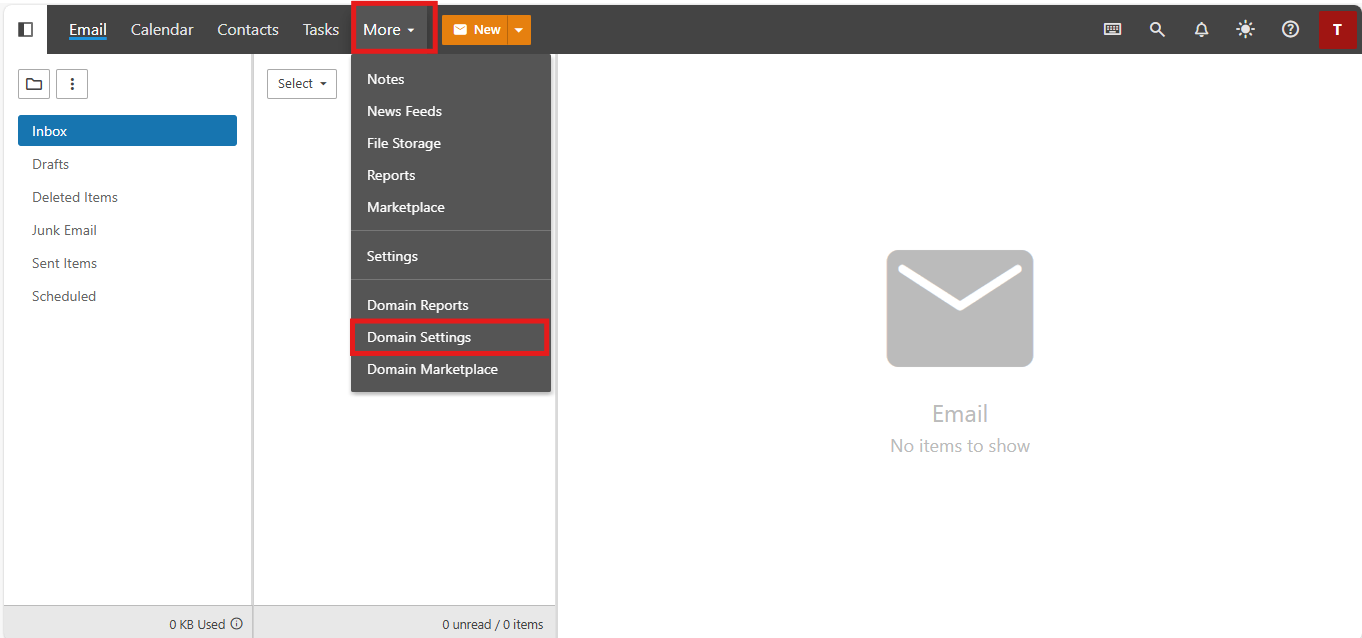Collapse the More dropdown menu
Viewport: 1362px width, 638px height.
(x=389, y=30)
